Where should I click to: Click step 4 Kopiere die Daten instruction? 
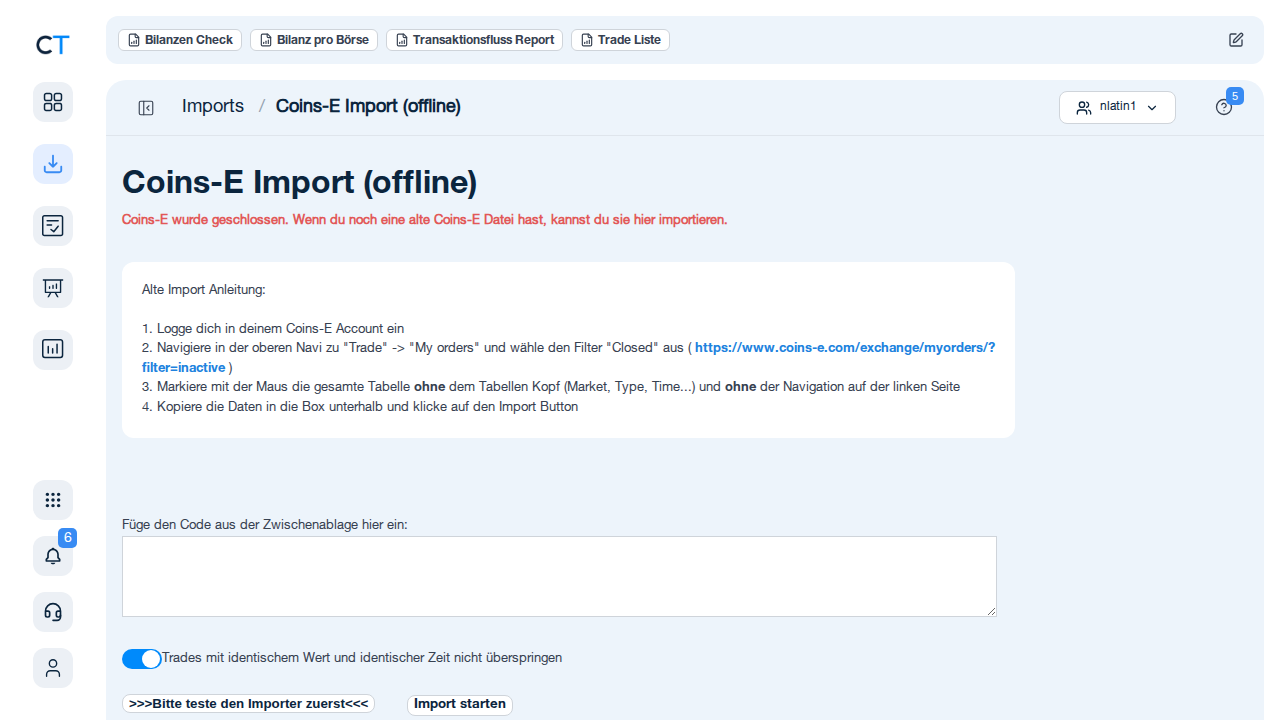pos(360,407)
